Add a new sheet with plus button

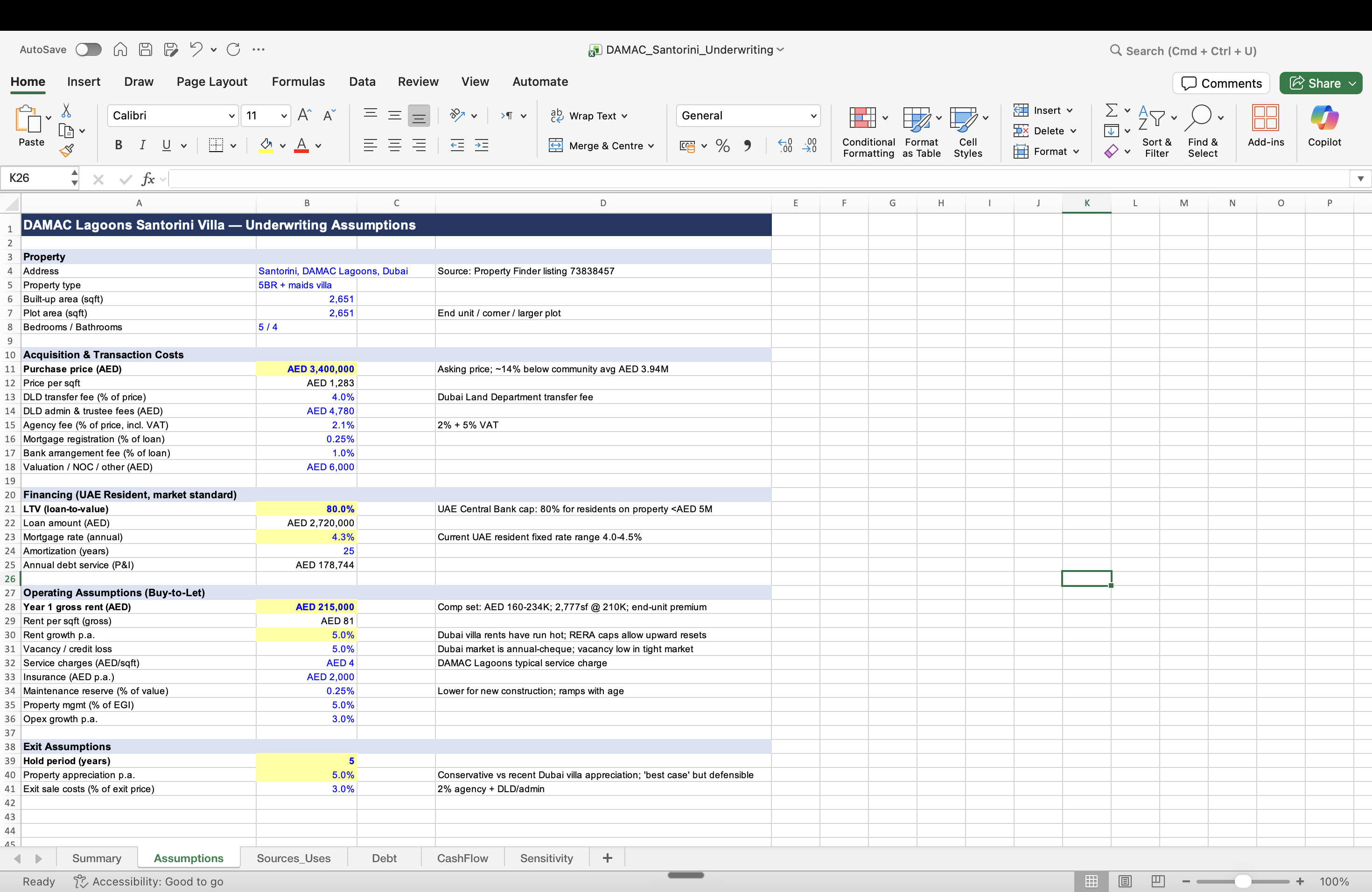607,858
